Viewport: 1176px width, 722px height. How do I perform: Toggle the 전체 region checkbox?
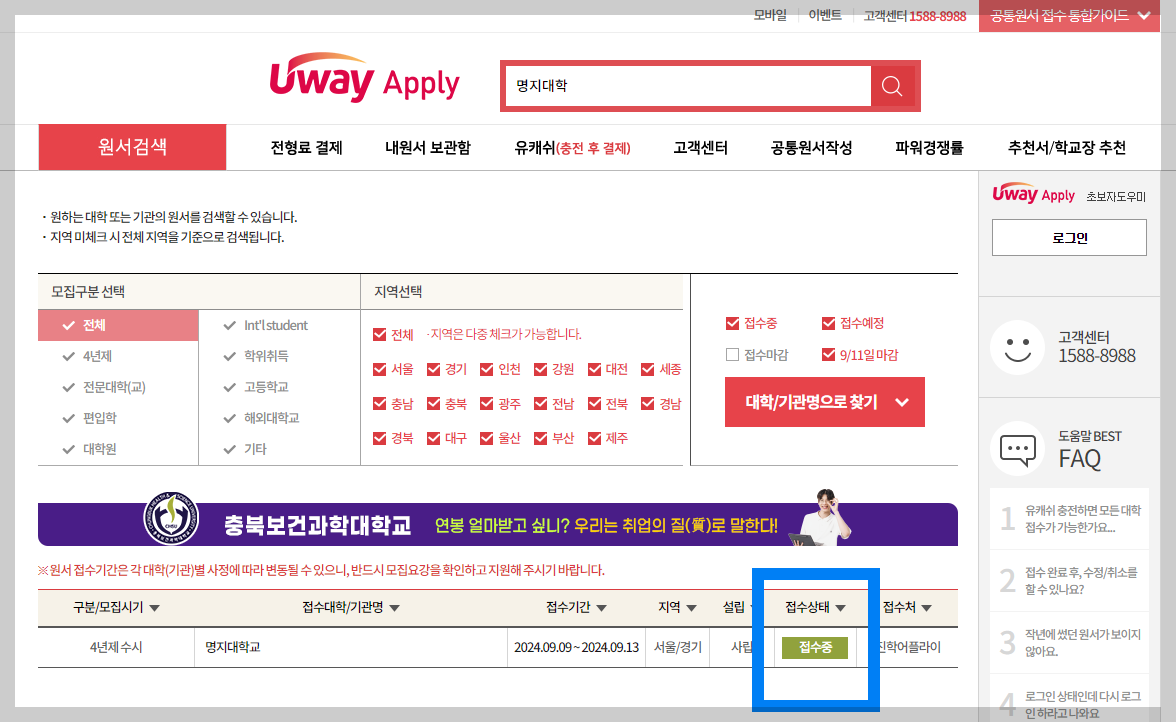pos(380,334)
